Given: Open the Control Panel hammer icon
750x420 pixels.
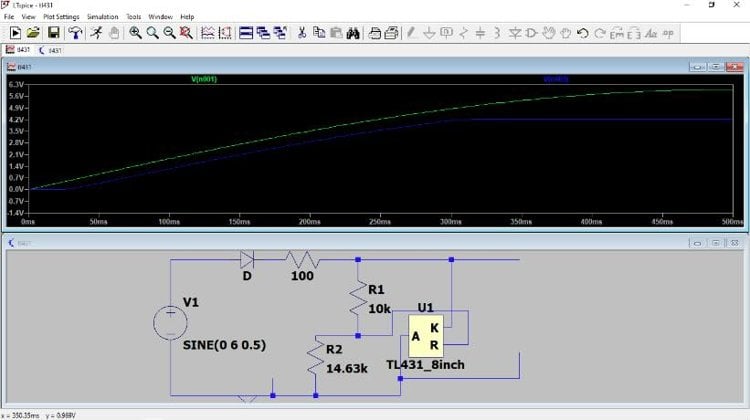Looking at the screenshot, I should pos(75,33).
